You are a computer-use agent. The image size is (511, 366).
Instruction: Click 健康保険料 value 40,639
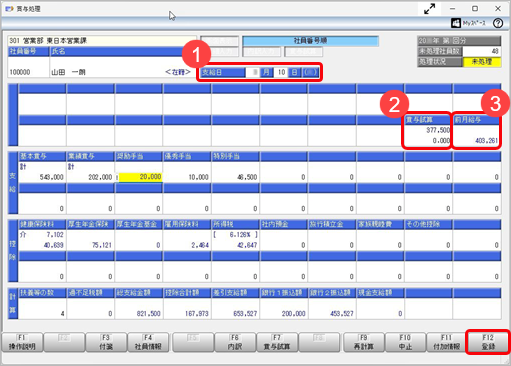[53, 245]
